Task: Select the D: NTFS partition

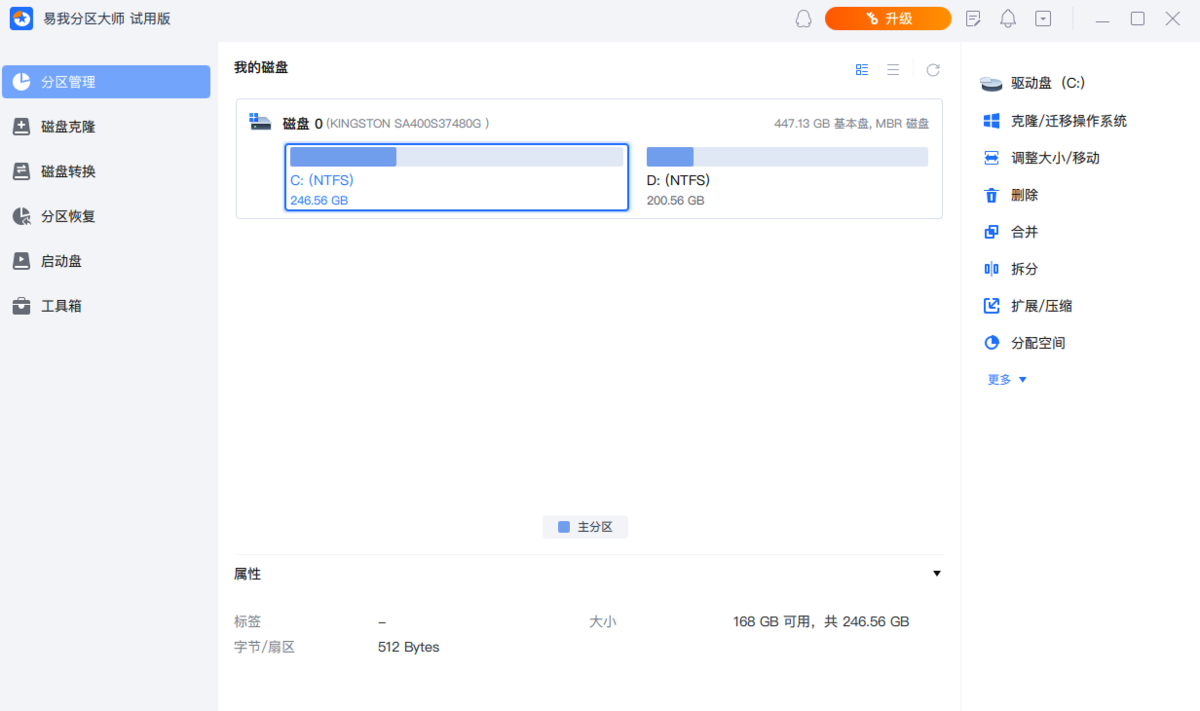Action: click(785, 178)
